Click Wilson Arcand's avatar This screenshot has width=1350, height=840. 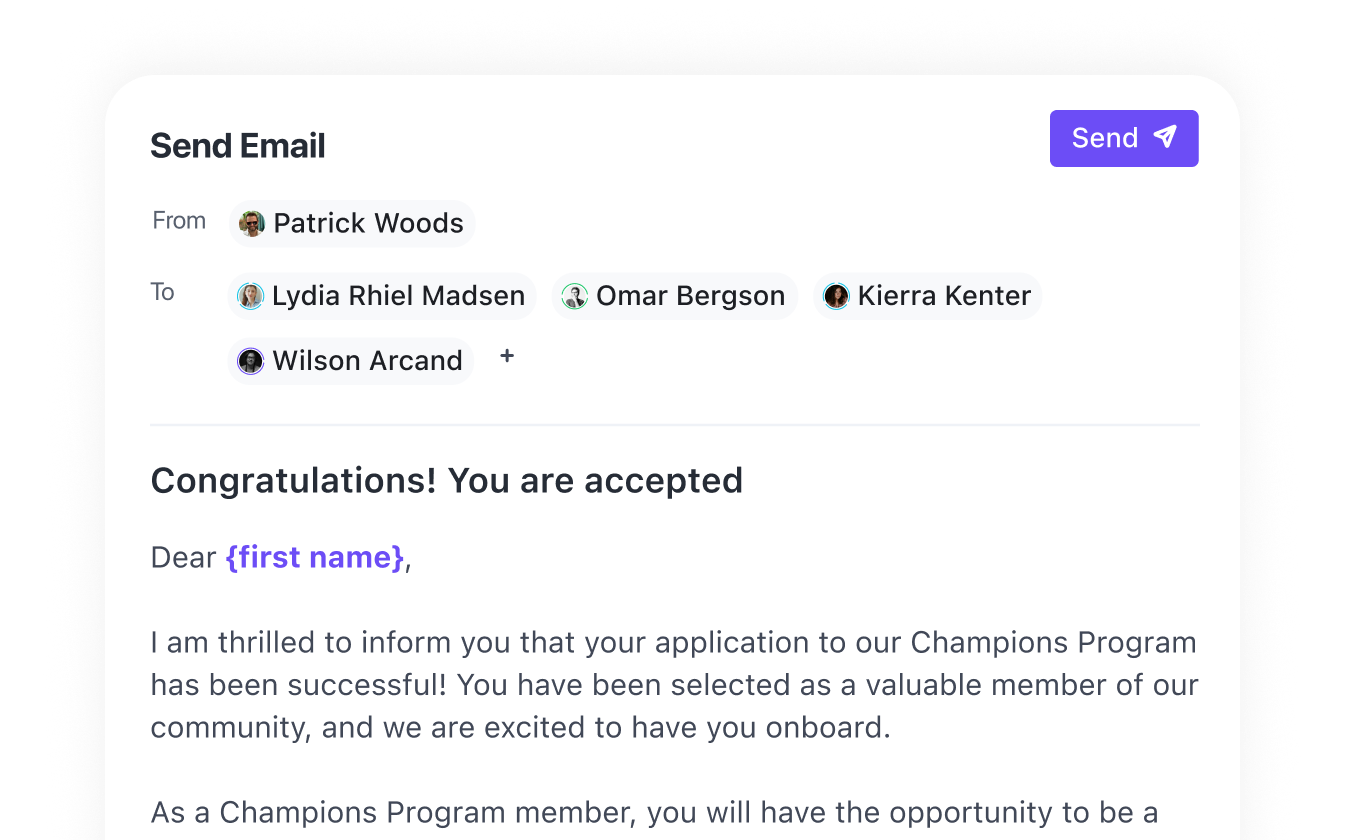pos(250,361)
